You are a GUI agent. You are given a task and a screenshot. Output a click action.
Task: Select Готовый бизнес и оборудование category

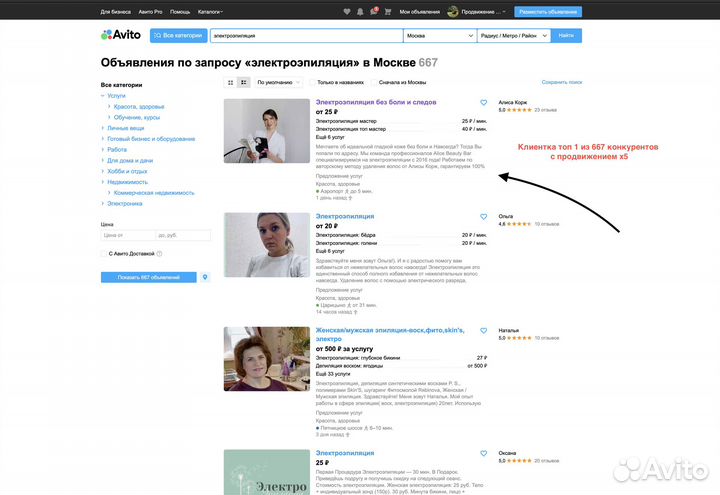pyautogui.click(x=151, y=139)
